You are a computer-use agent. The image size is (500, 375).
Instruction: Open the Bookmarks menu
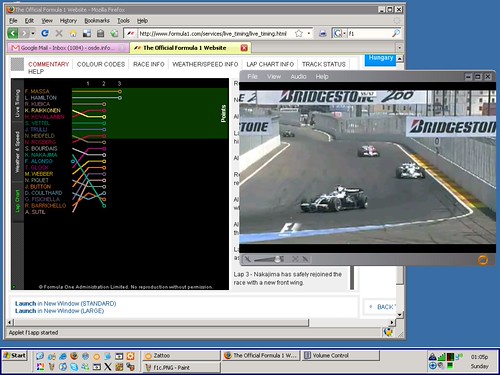(x=97, y=21)
